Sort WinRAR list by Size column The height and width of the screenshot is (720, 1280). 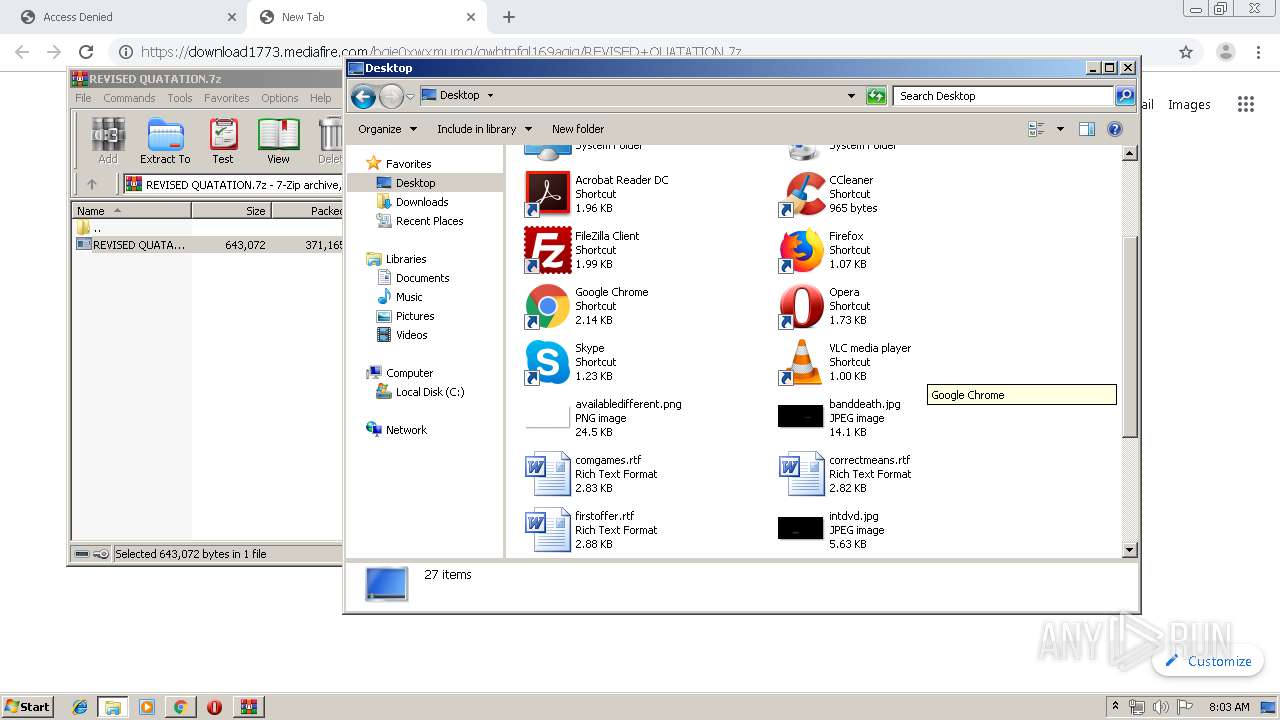(x=231, y=210)
